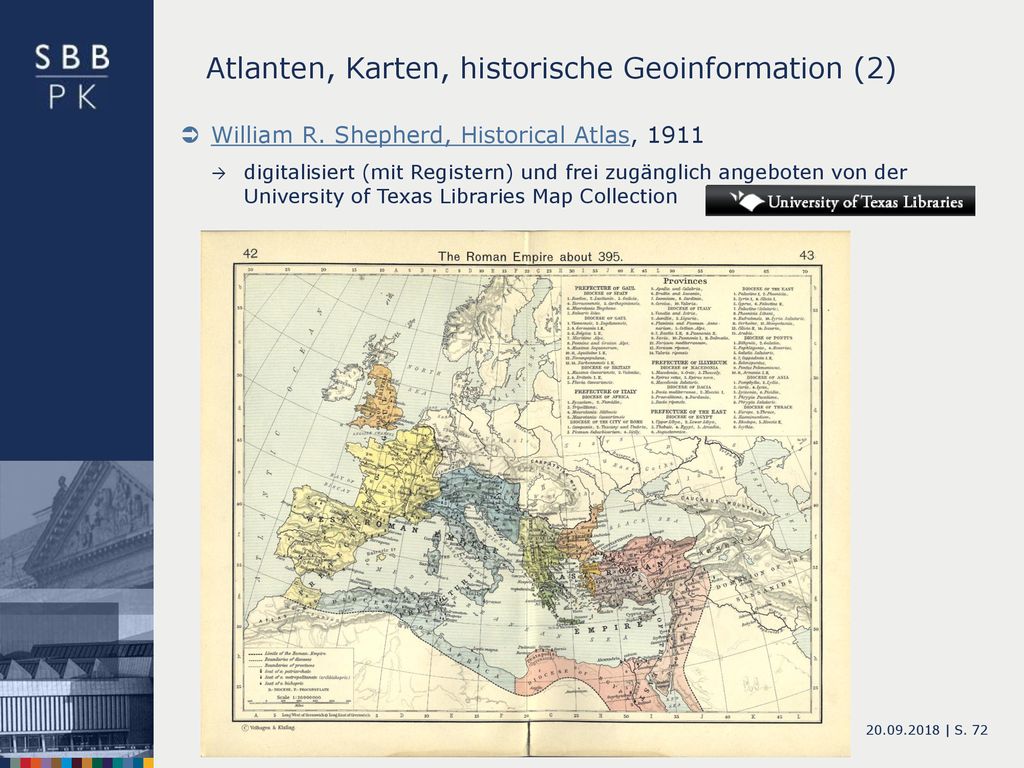Viewport: 1024px width, 768px height.
Task: Click the text 'University of Texas Libraries Map Collection'
Action: coord(460,197)
